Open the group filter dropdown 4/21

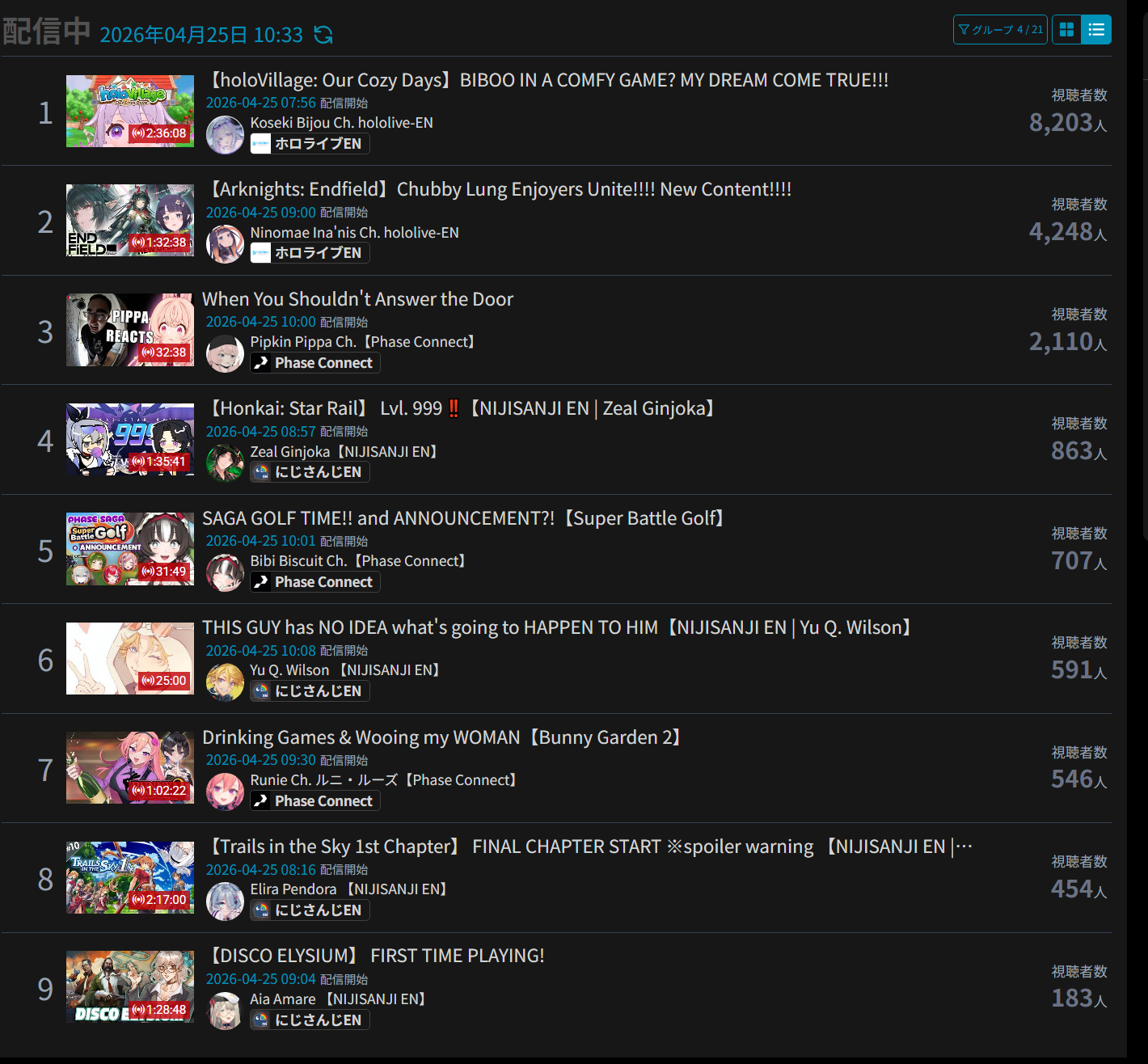(x=1000, y=30)
